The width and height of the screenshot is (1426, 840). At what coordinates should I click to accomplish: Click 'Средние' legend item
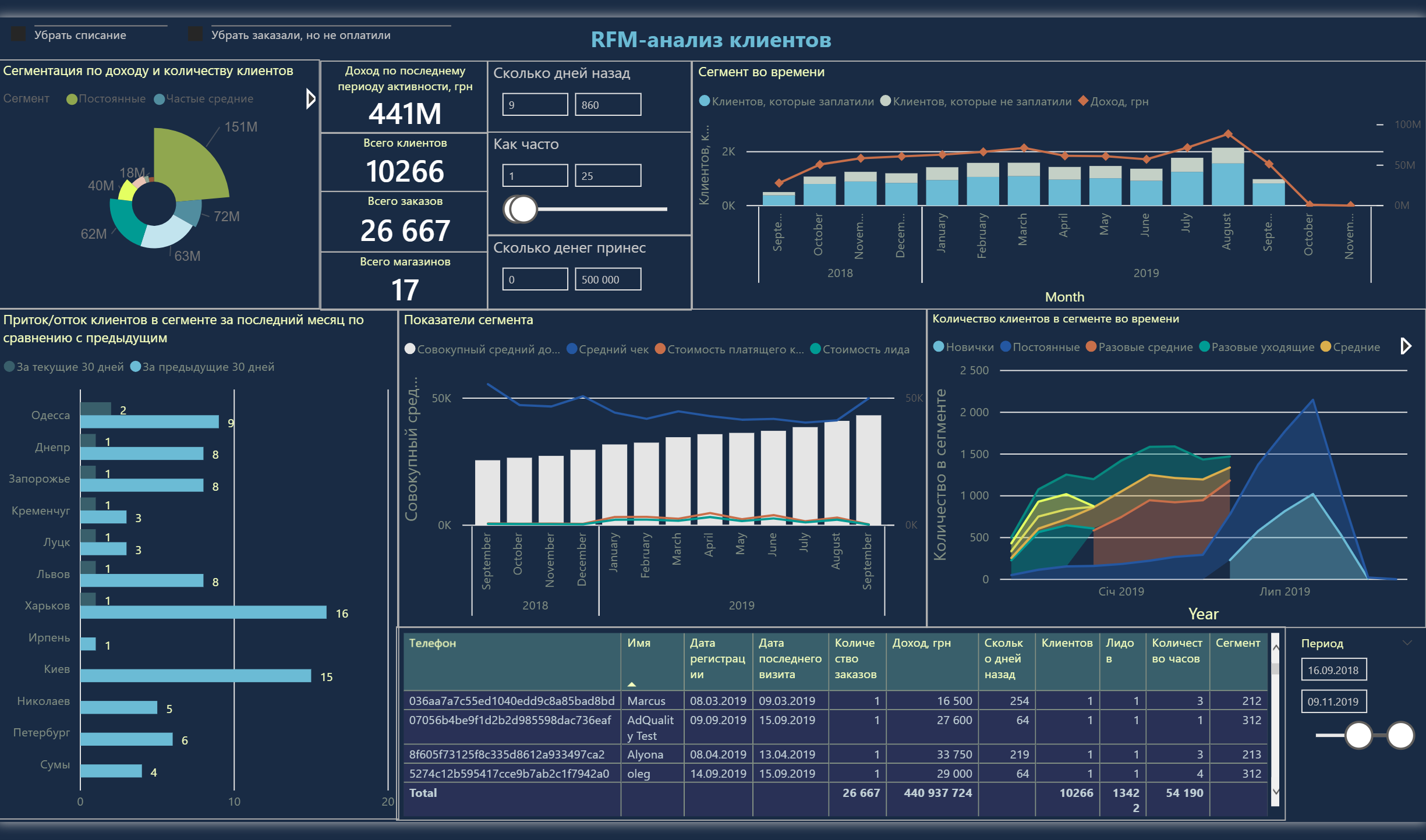coord(1350,347)
